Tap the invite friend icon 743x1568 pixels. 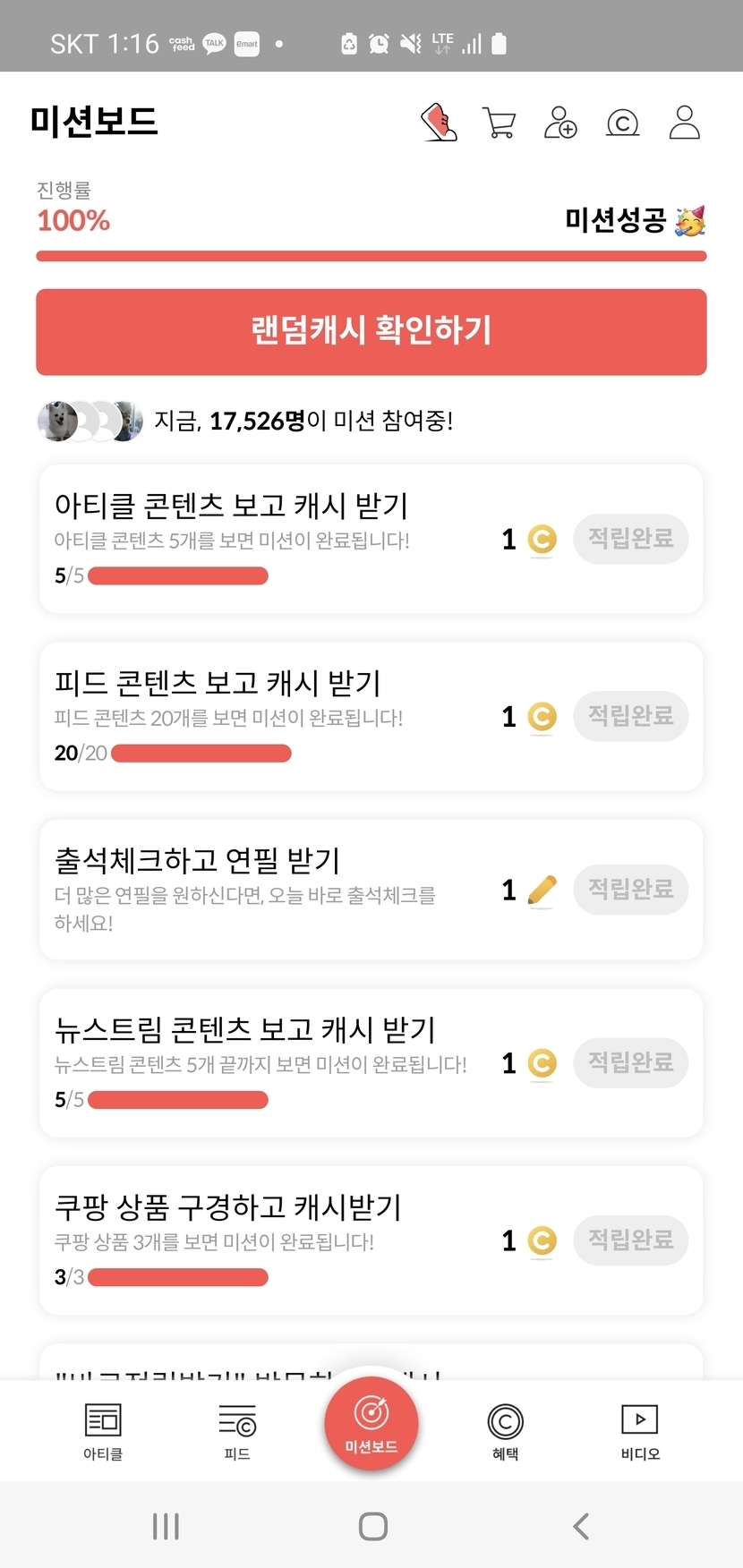pyautogui.click(x=560, y=123)
